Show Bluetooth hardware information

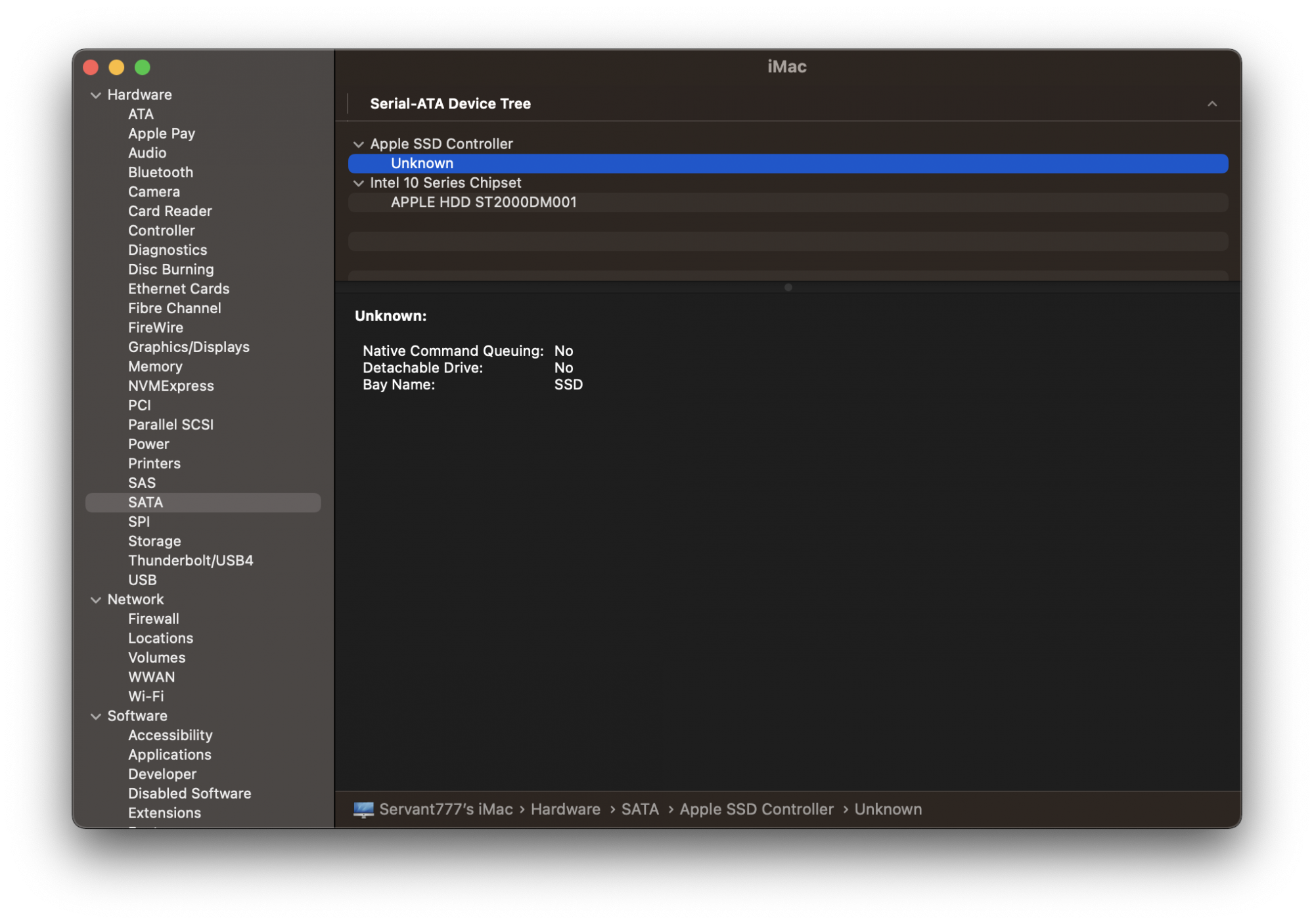160,172
